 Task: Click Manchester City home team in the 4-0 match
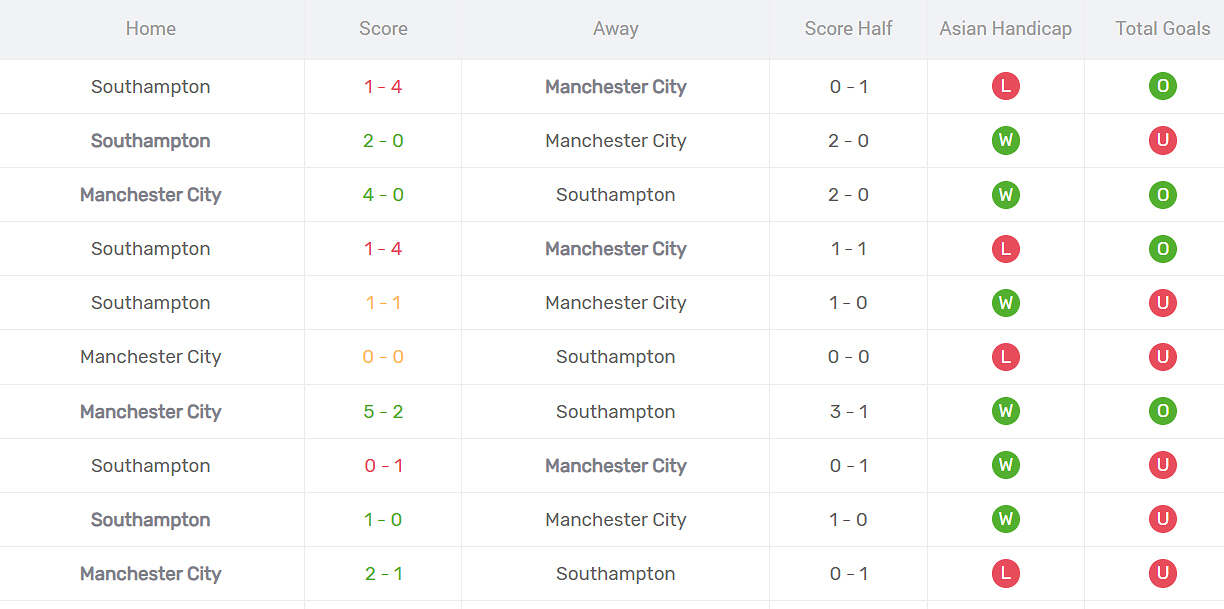(151, 195)
